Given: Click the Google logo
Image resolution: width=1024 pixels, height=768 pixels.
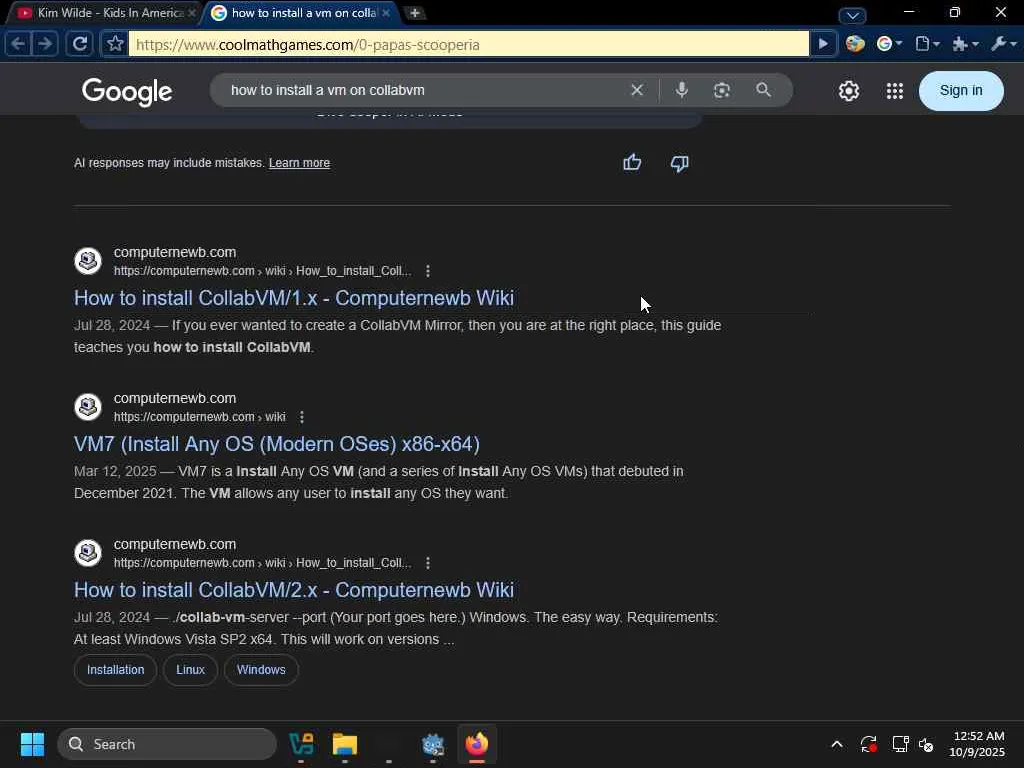Looking at the screenshot, I should pyautogui.click(x=127, y=91).
